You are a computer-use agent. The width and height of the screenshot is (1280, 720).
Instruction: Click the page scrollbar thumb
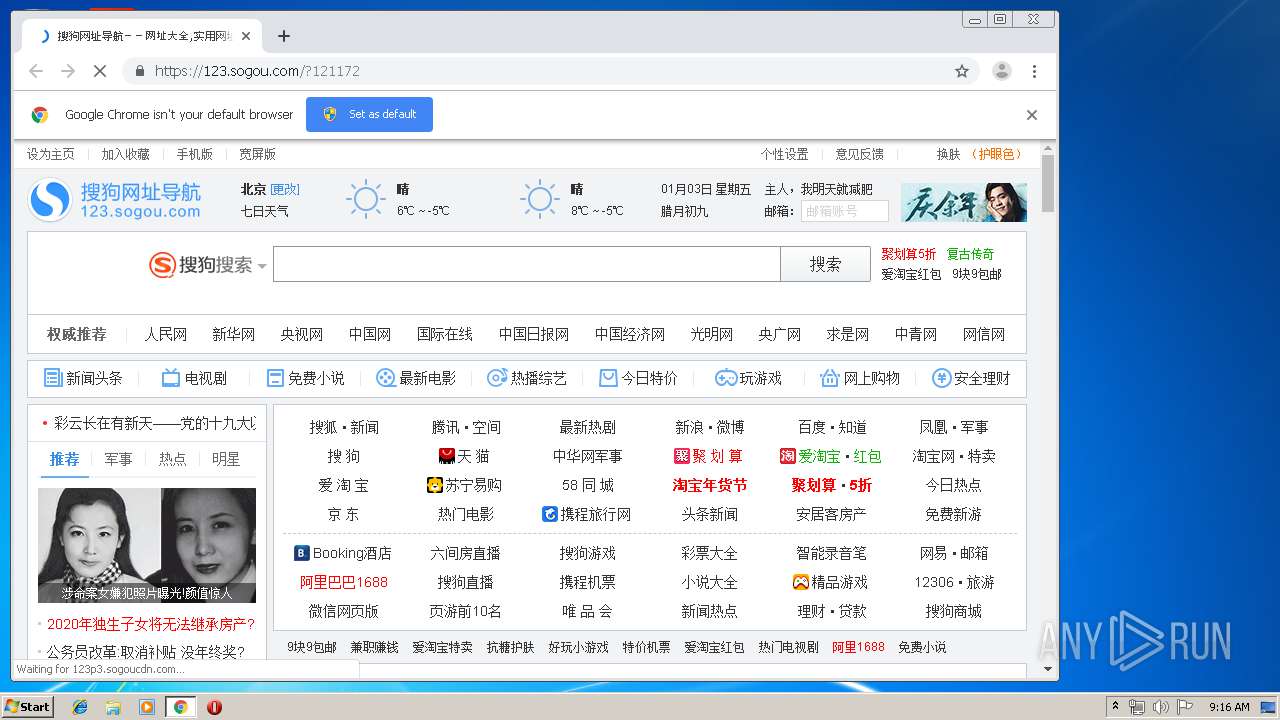click(x=1048, y=184)
